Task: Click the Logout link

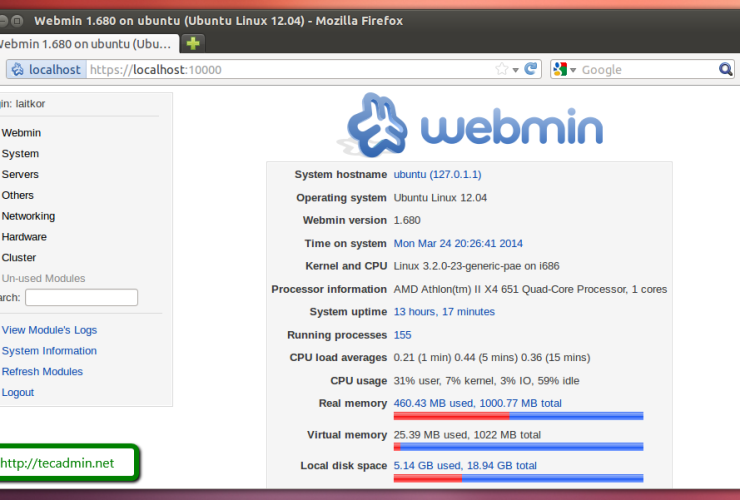Action: (18, 392)
